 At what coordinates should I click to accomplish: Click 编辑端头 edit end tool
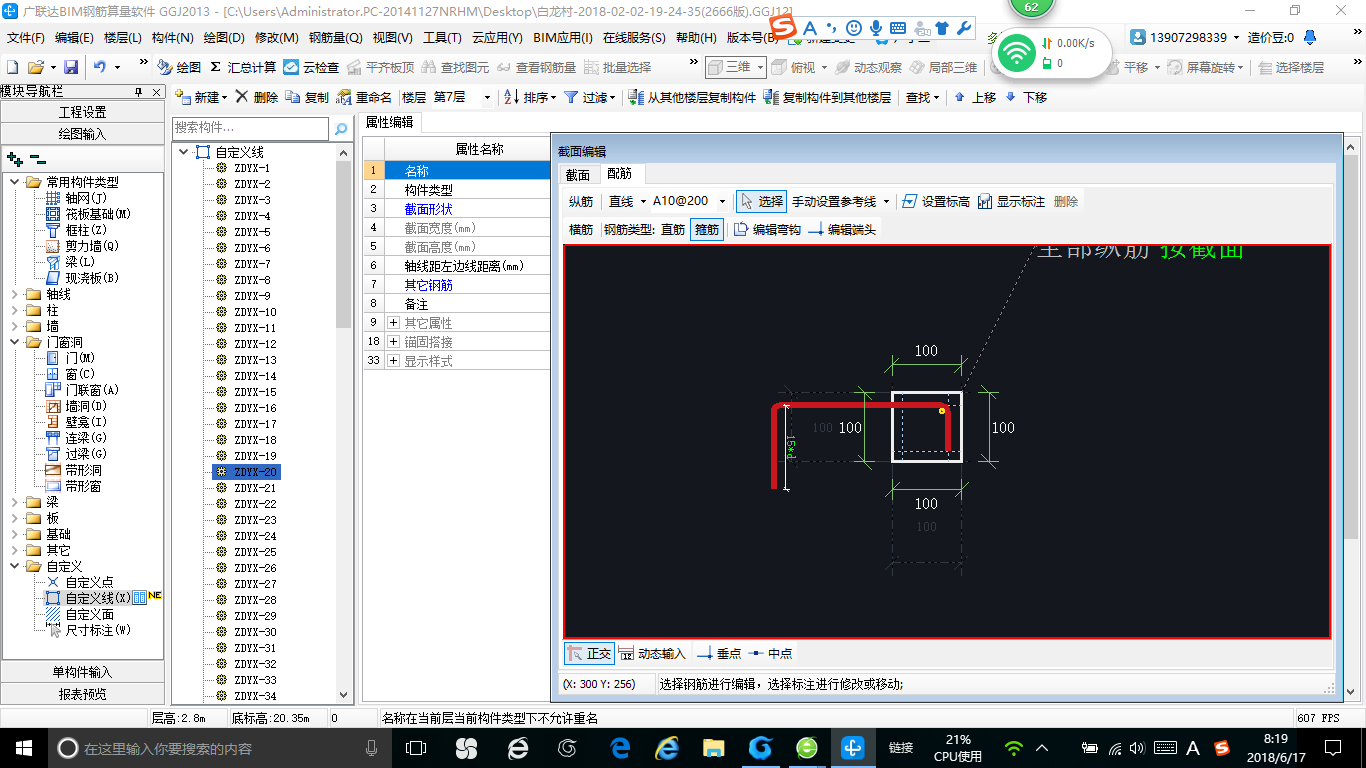(842, 229)
